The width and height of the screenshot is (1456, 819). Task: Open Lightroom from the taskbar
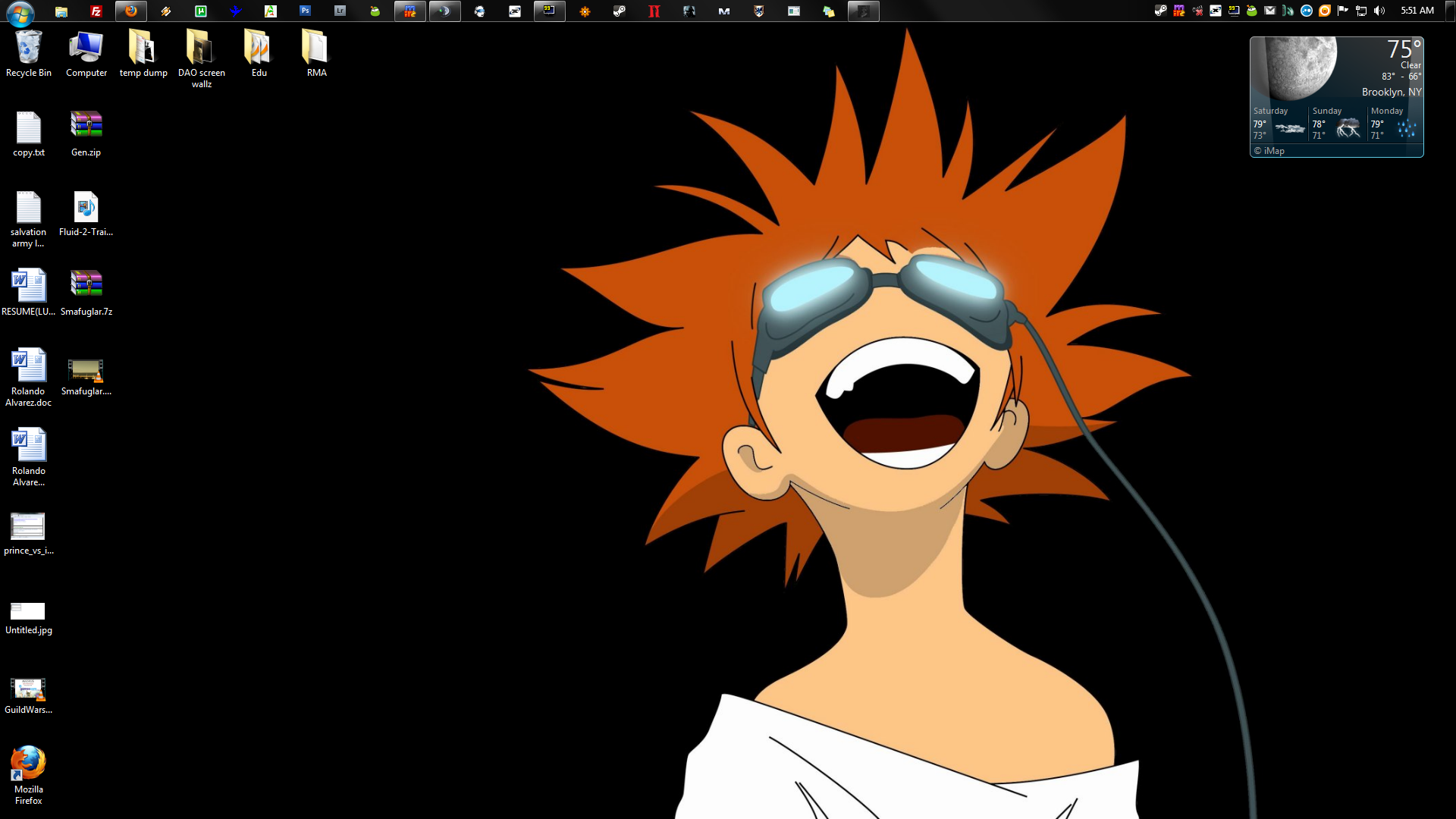pyautogui.click(x=340, y=11)
